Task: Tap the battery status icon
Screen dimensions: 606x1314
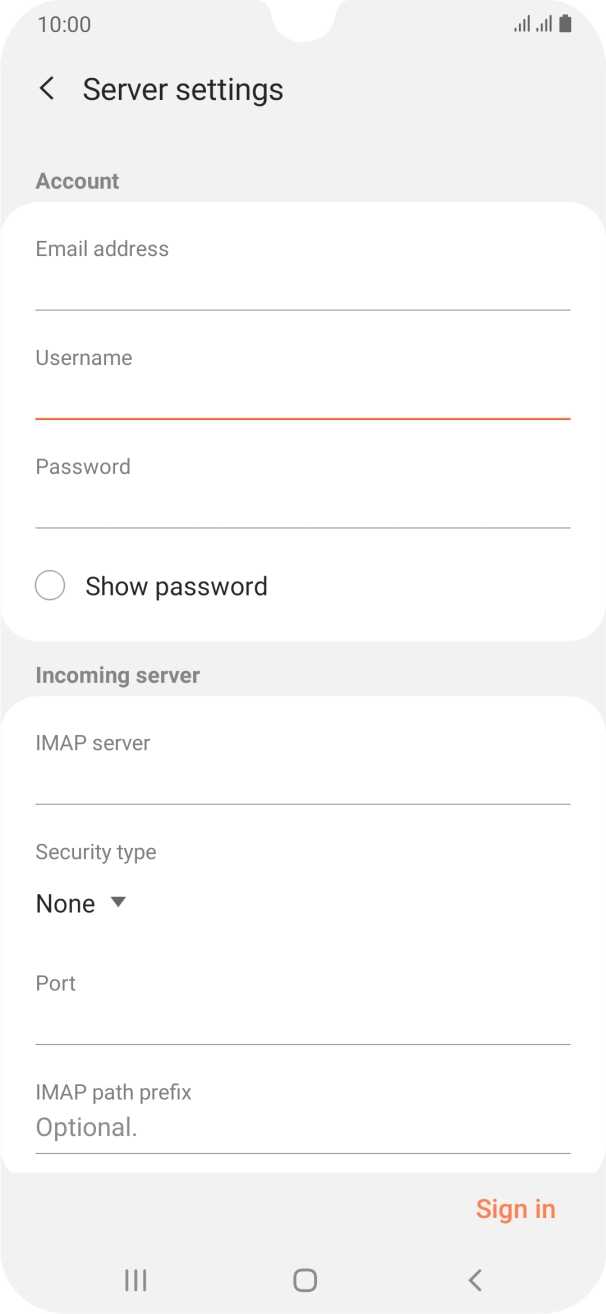Action: [565, 23]
